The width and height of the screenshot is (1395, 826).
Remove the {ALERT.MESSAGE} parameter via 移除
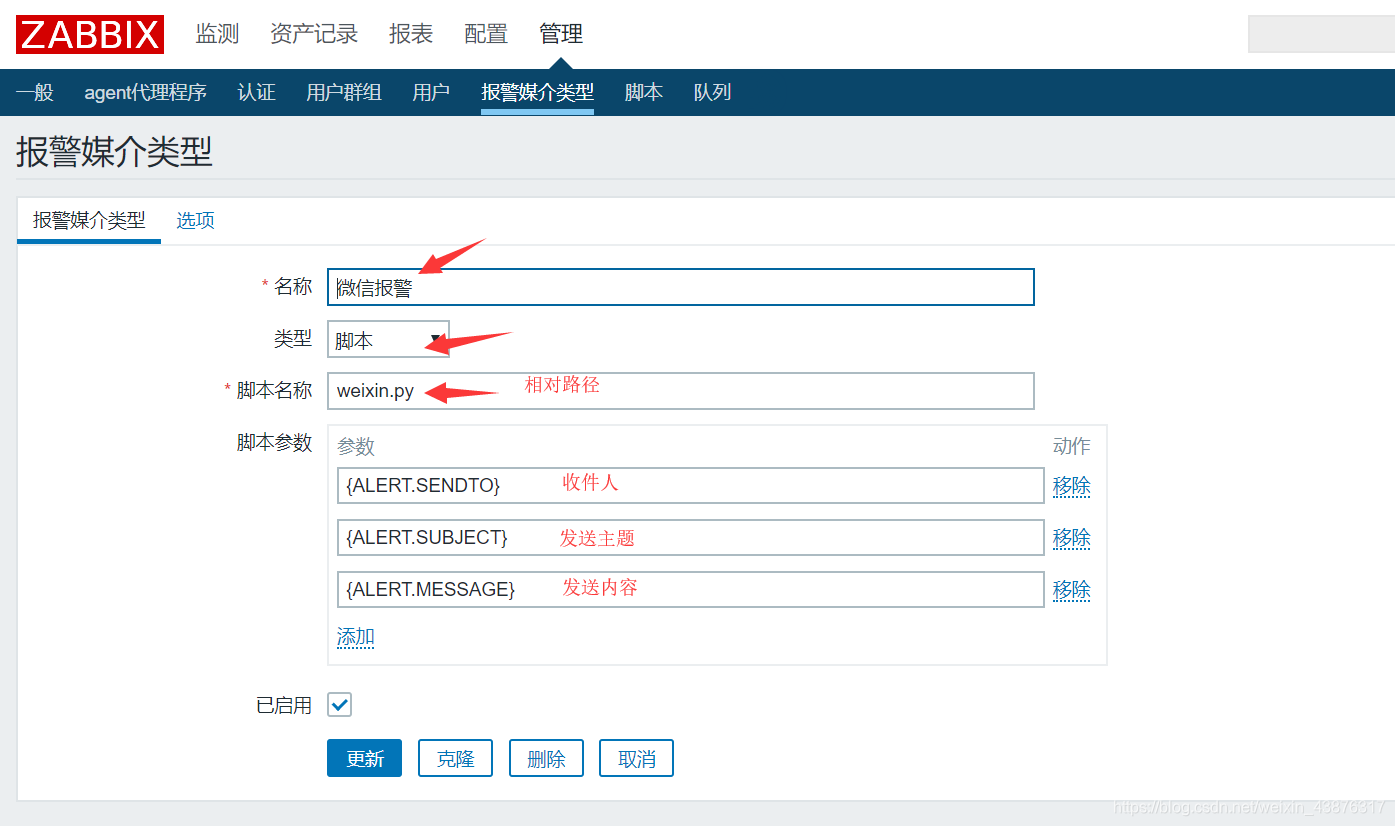[x=1072, y=590]
